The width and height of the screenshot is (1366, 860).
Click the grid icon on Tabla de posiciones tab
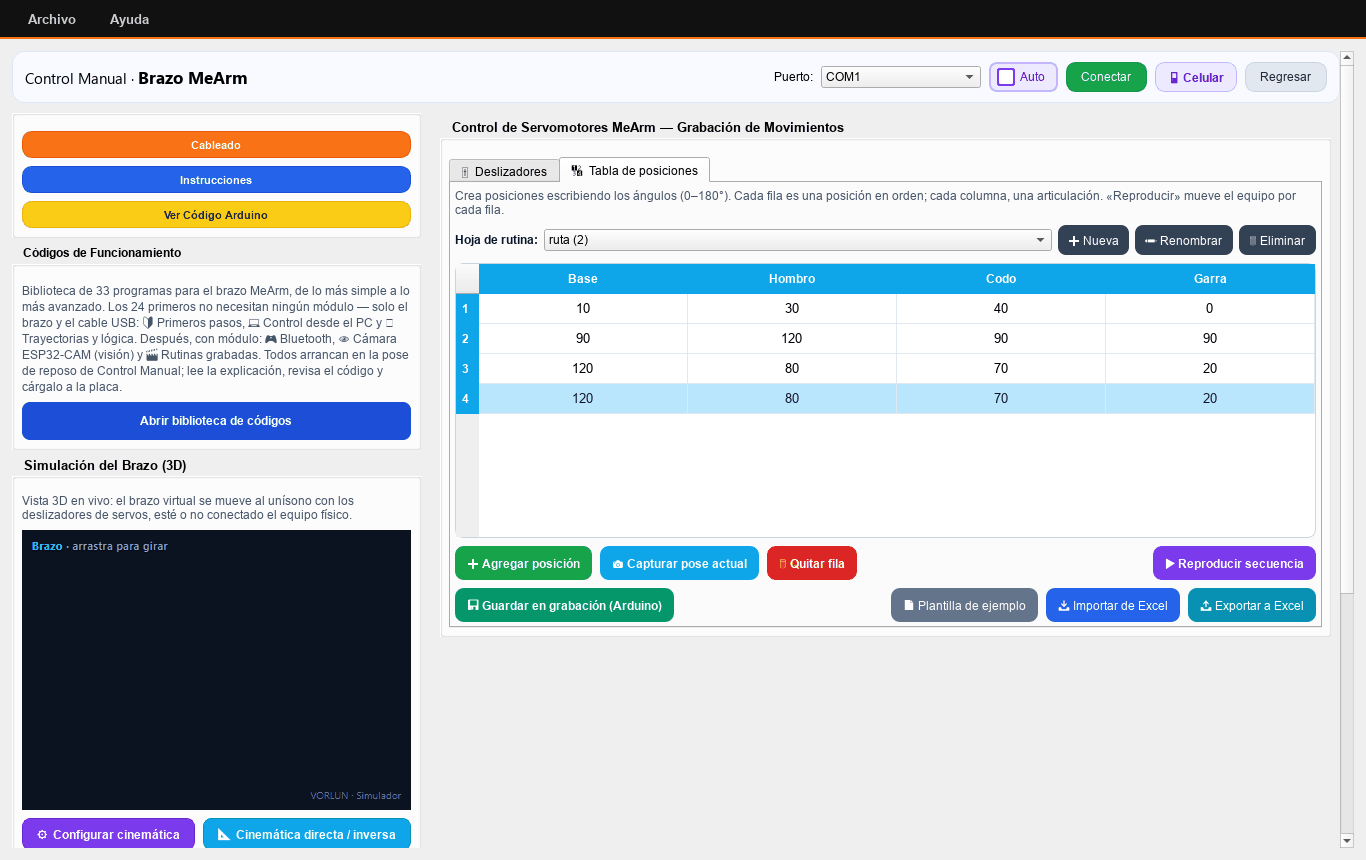tap(577, 171)
